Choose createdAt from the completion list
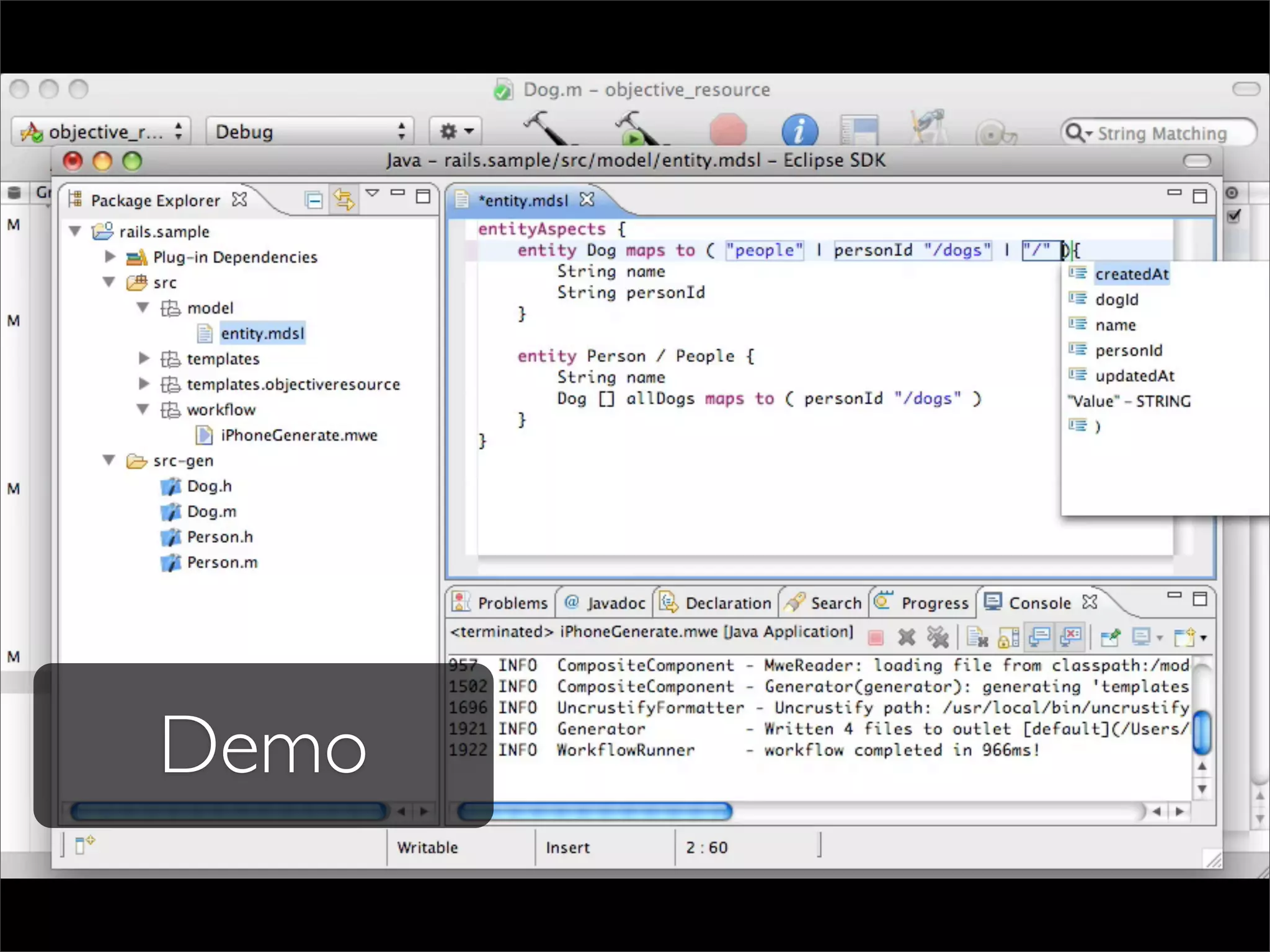This screenshot has width=1270, height=952. click(x=1132, y=274)
